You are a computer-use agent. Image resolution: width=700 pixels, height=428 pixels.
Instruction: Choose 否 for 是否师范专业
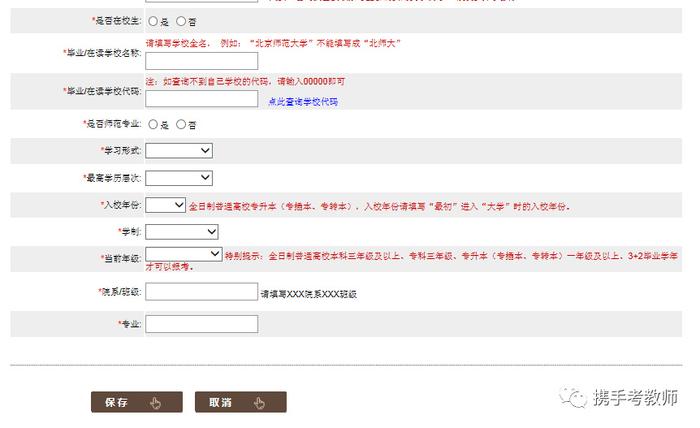tap(181, 125)
